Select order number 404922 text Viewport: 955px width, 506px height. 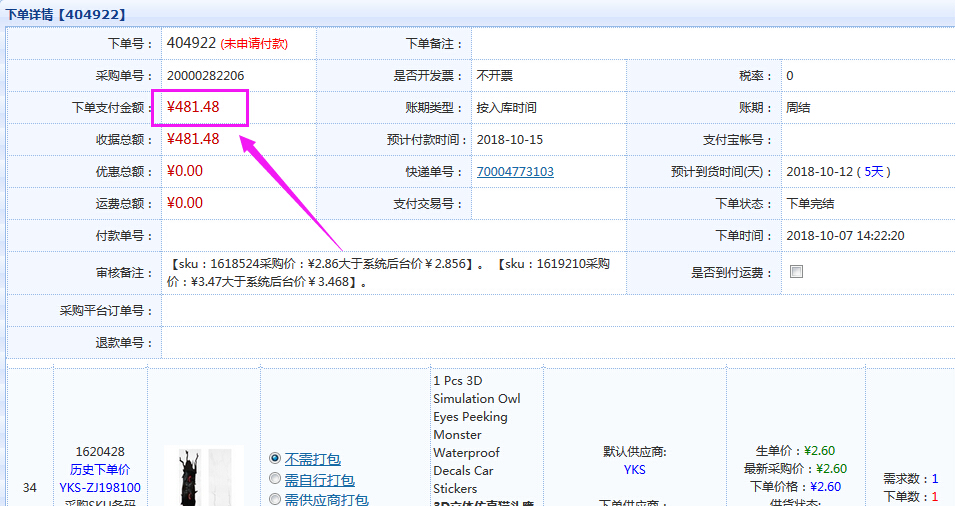point(191,43)
